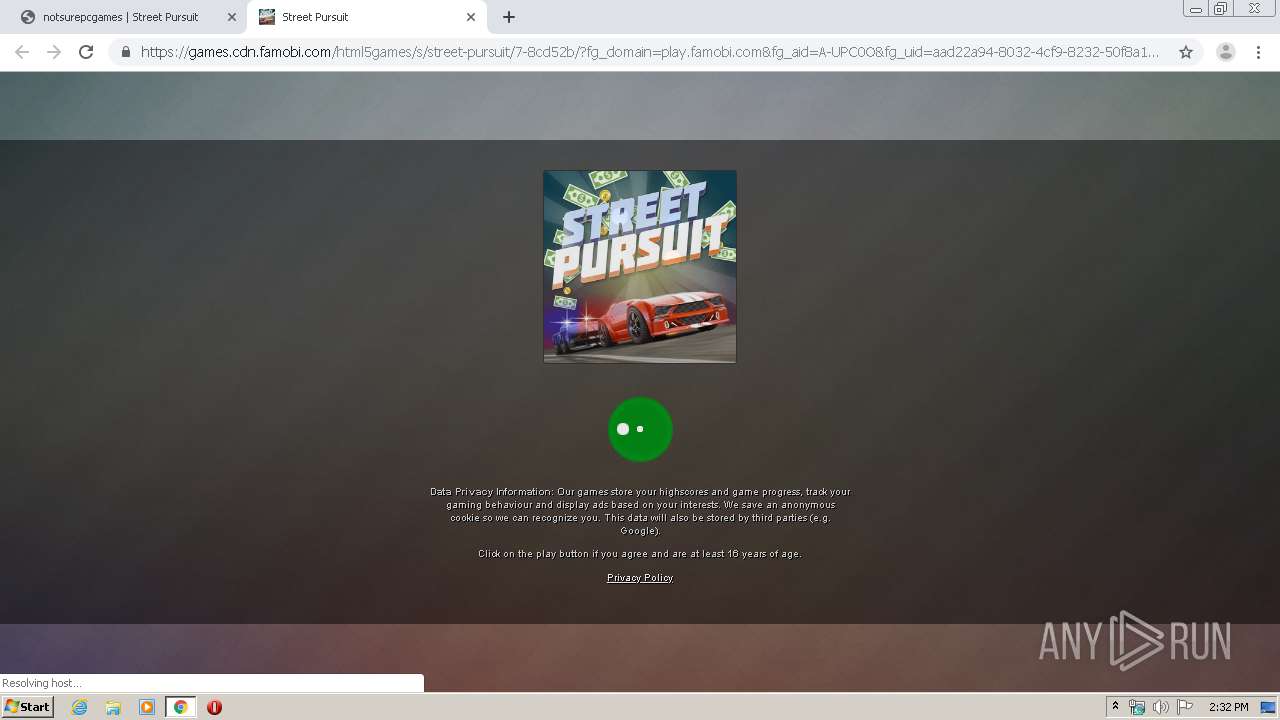This screenshot has height=720, width=1280.
Task: Select the Chrome taskbar button
Action: (x=181, y=707)
